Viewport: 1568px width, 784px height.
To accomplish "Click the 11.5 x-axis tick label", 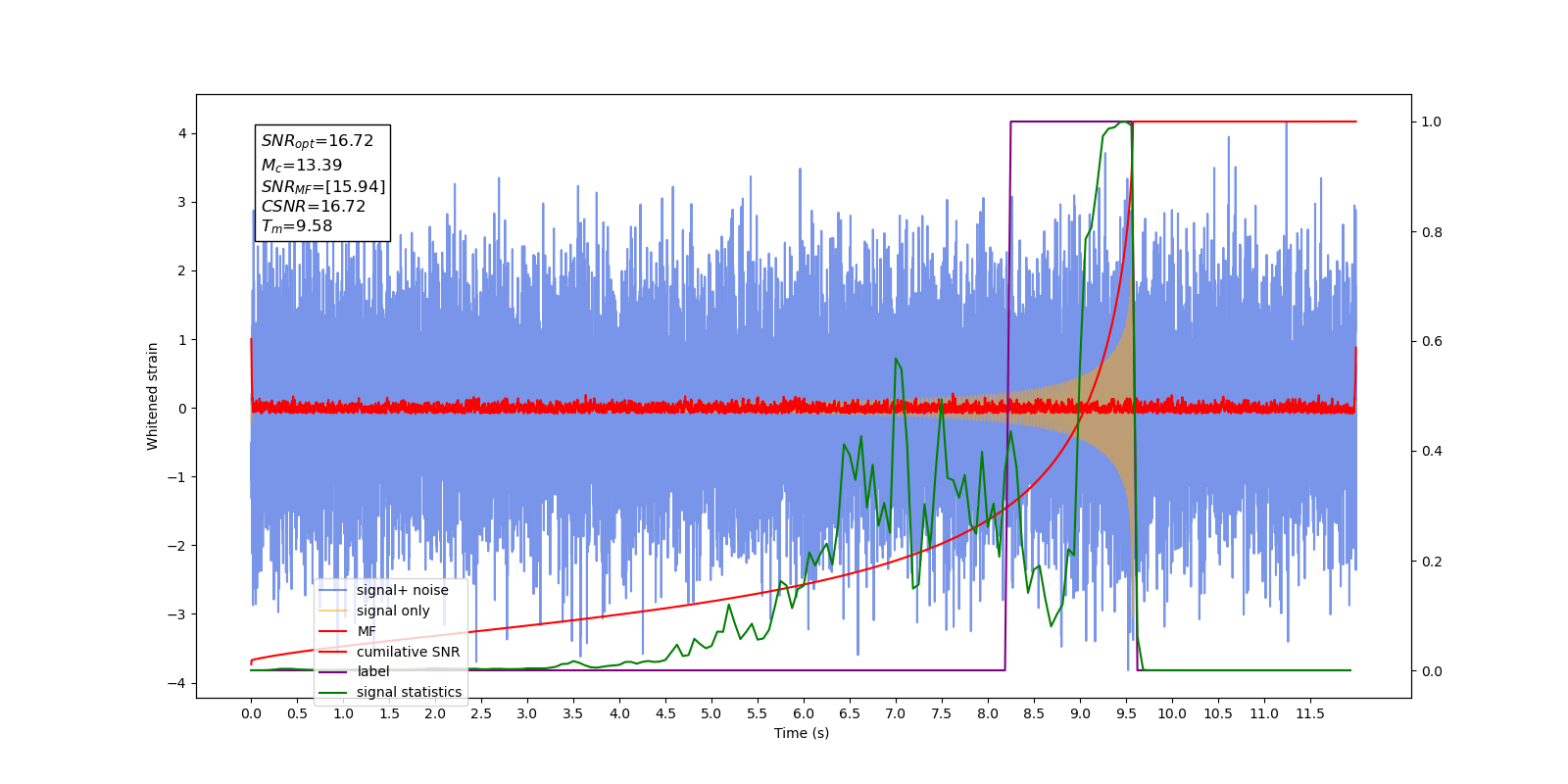I will click(1310, 713).
